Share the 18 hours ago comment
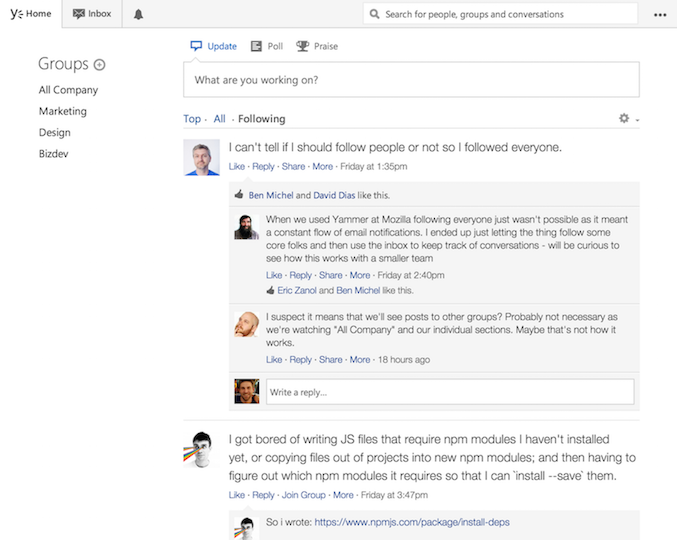The image size is (677, 540). [330, 360]
